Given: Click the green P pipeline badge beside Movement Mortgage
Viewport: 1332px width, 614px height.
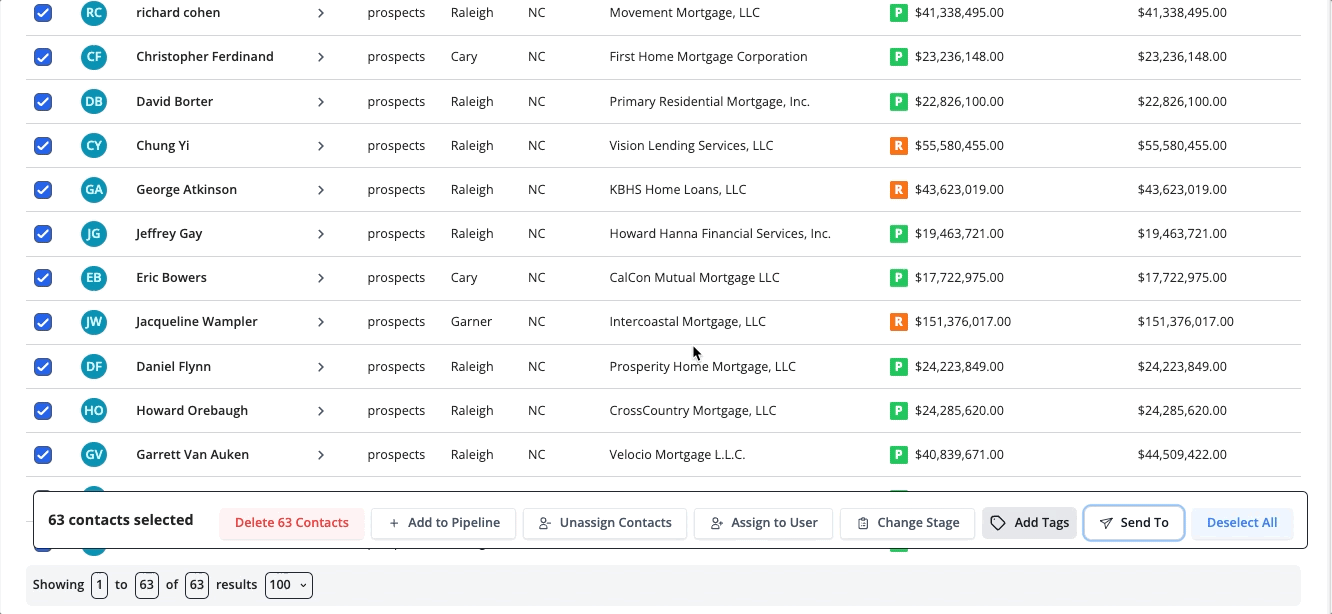Looking at the screenshot, I should [897, 12].
